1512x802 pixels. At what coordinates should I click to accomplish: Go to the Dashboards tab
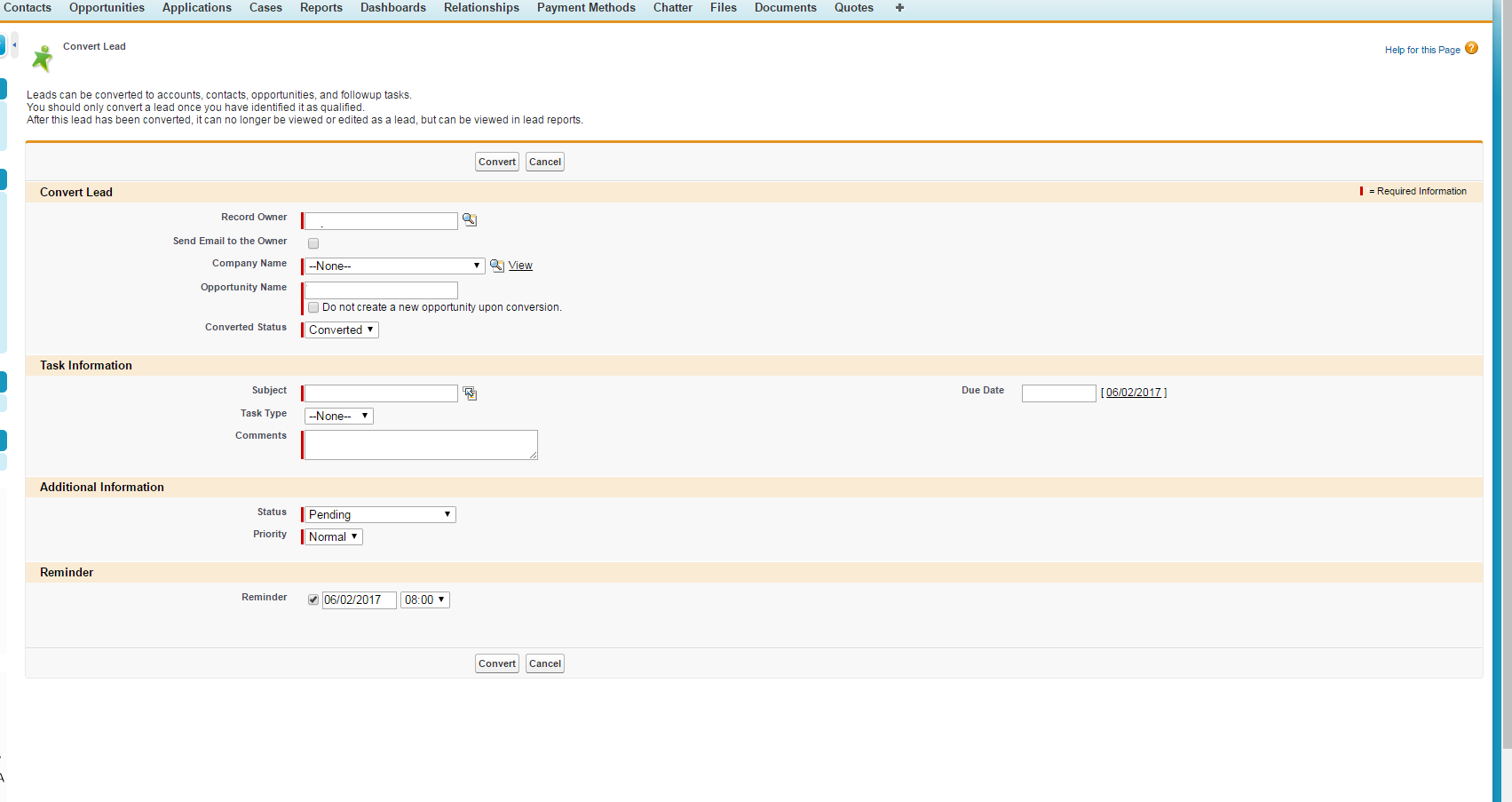coord(393,8)
